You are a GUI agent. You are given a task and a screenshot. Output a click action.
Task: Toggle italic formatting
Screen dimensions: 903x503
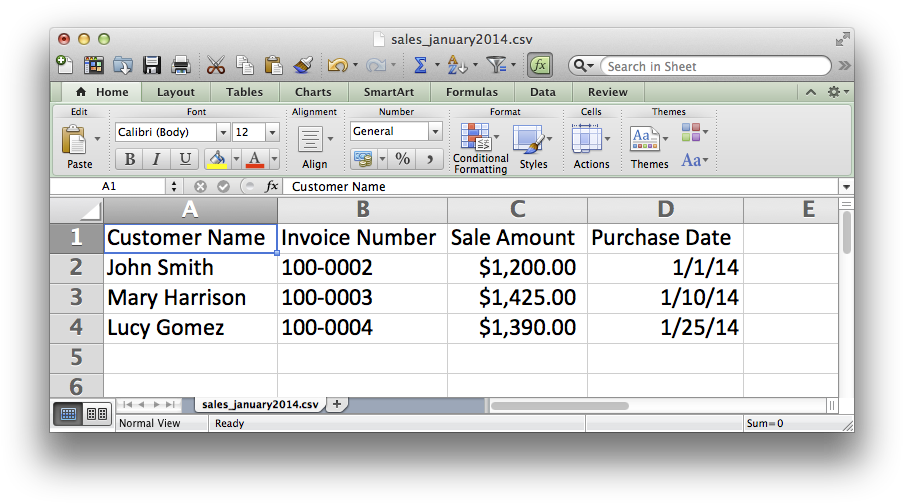coord(156,159)
